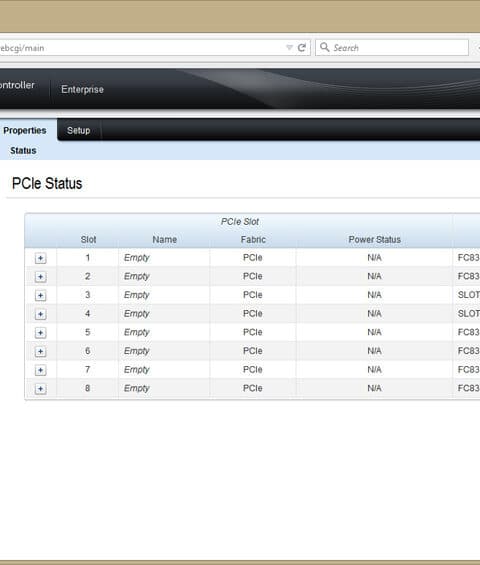
Task: Select the Empty name in slot 4 row
Action: coord(137,314)
